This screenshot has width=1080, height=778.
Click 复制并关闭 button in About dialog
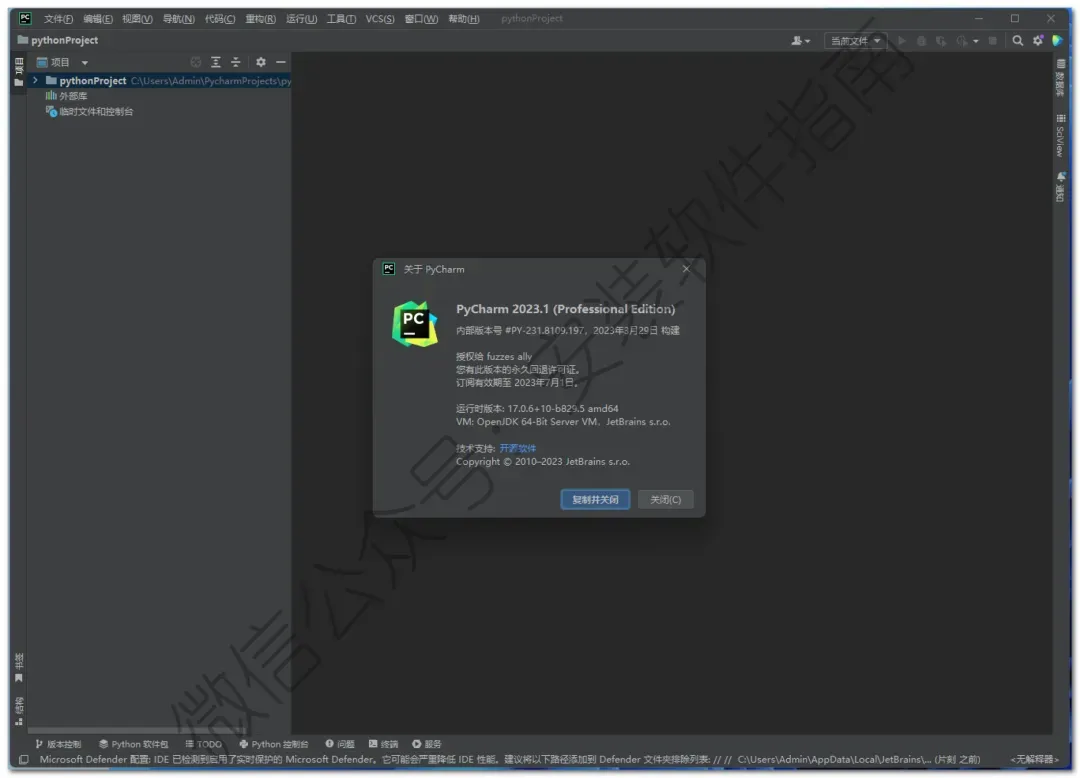point(595,499)
